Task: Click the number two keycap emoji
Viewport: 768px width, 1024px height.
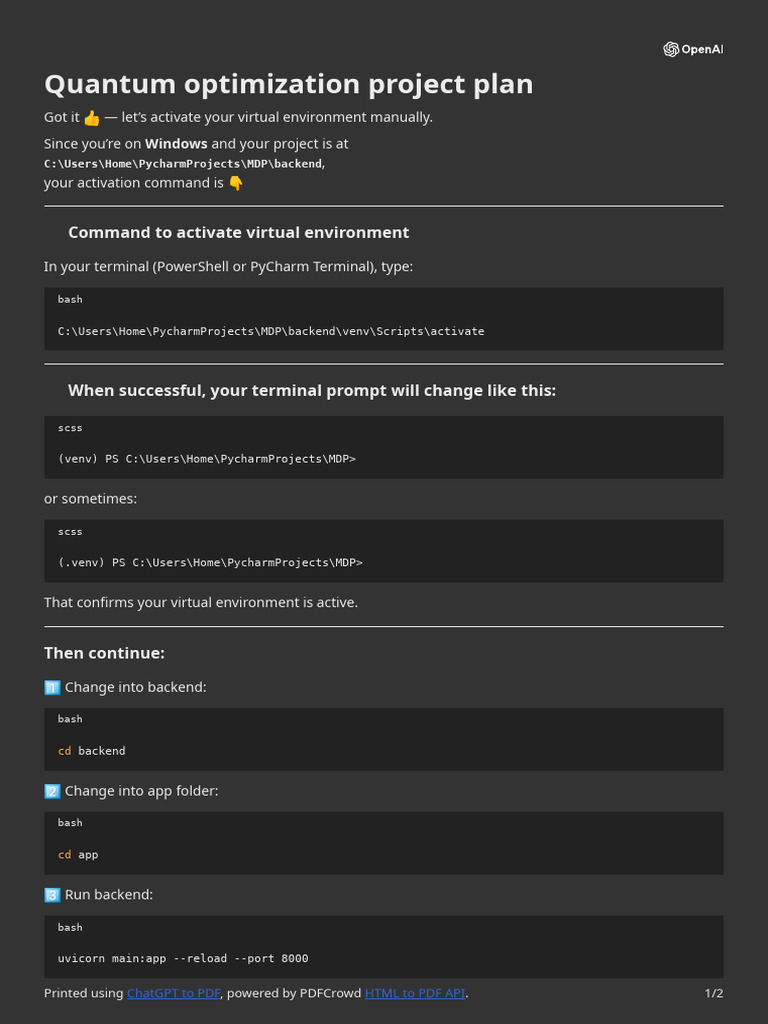Action: (52, 792)
